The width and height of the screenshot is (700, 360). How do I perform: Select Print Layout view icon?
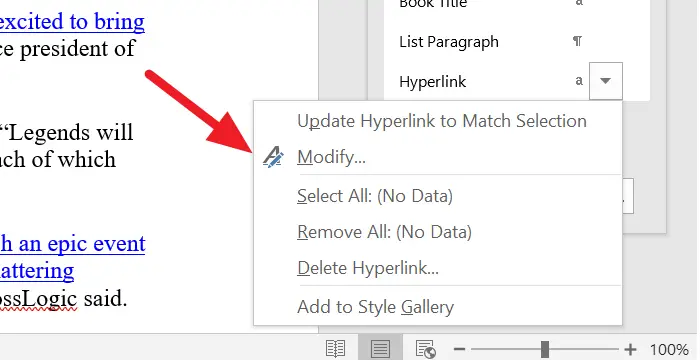point(380,348)
